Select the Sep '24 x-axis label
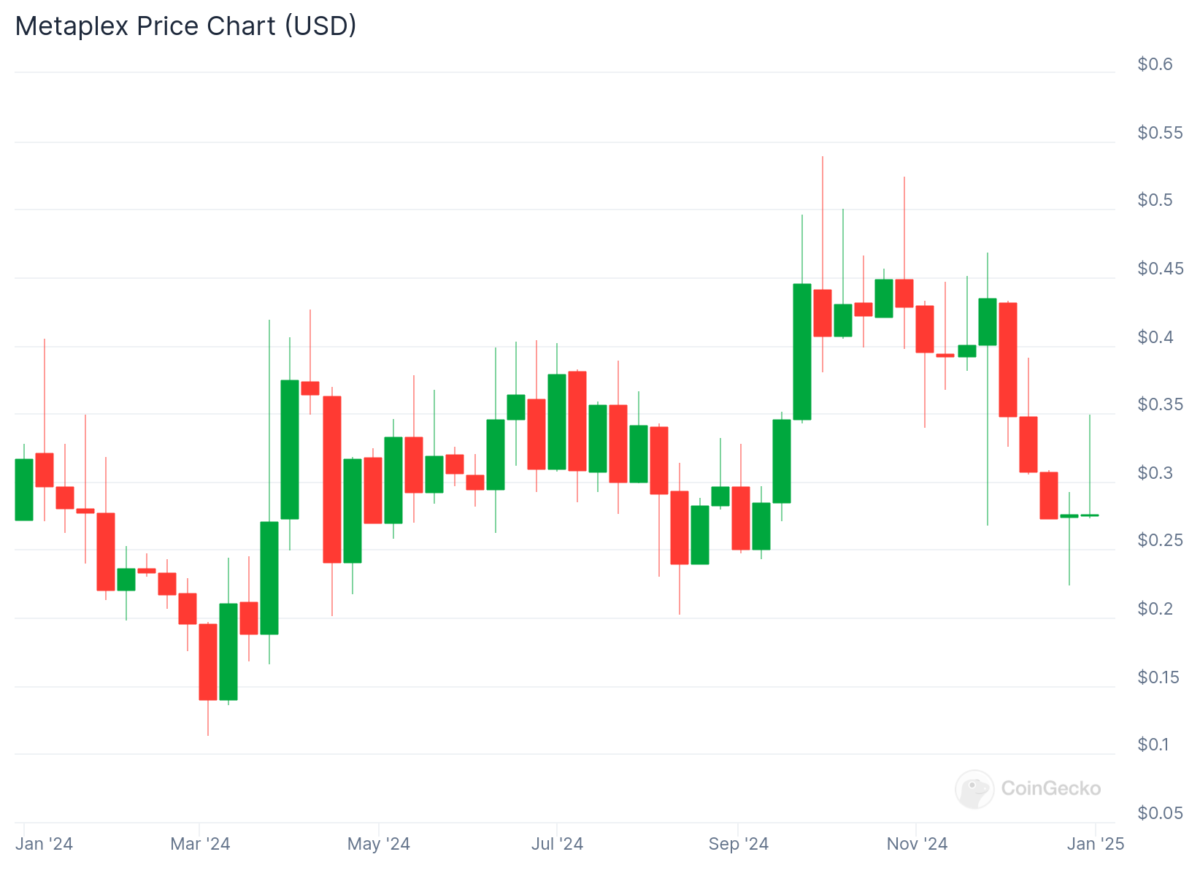The width and height of the screenshot is (1200, 876). (738, 844)
